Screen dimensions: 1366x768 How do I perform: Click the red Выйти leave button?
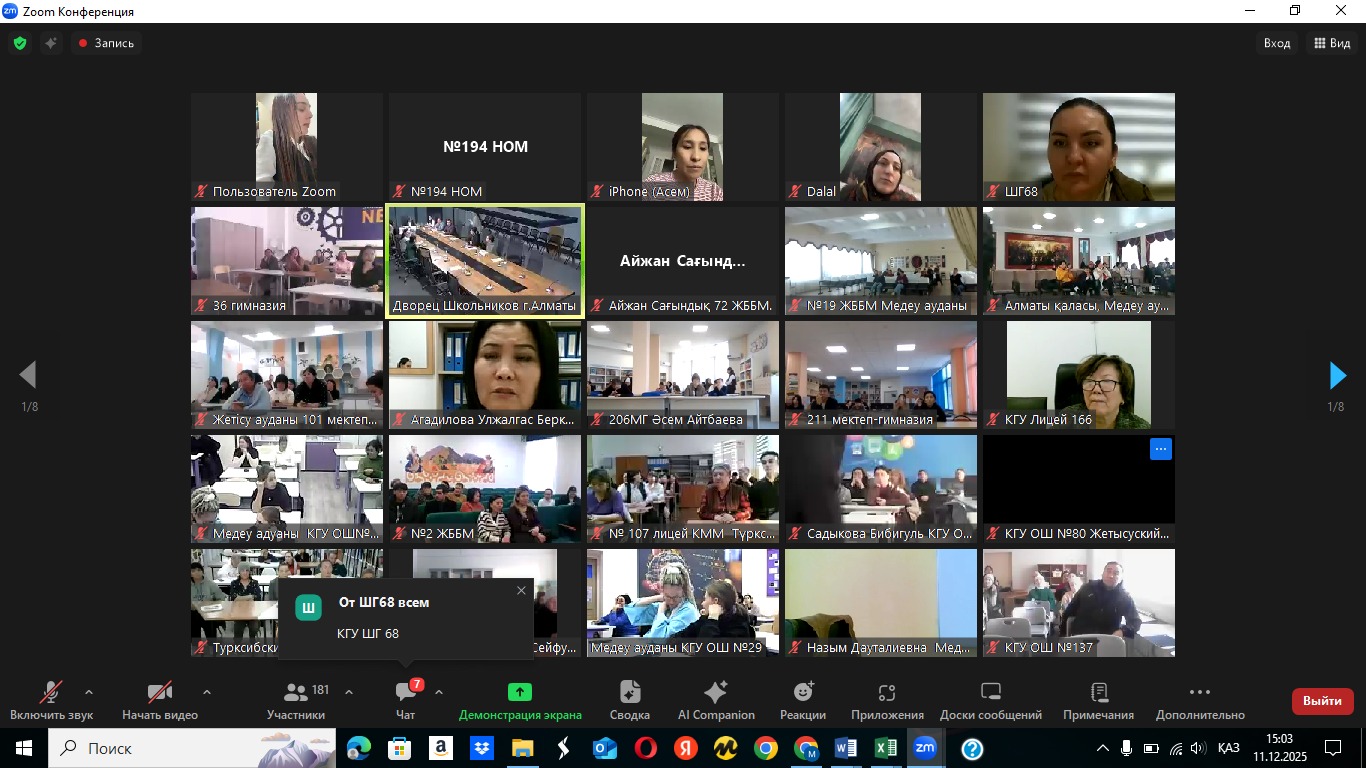tap(1322, 701)
